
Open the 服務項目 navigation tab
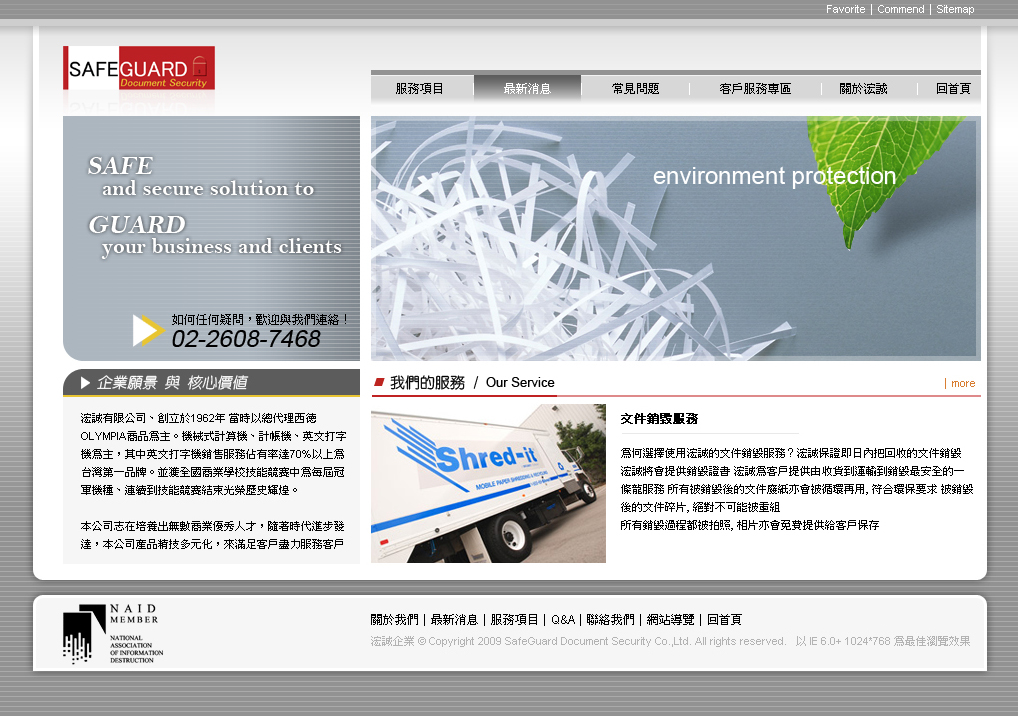tap(420, 89)
